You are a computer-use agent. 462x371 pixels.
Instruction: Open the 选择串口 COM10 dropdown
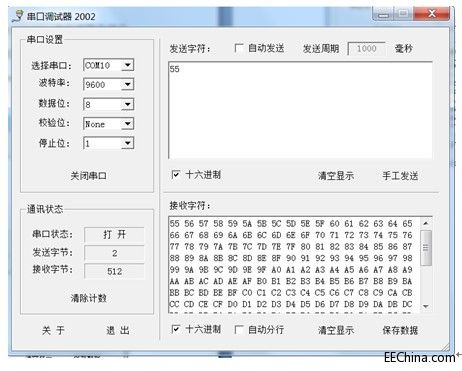point(127,65)
